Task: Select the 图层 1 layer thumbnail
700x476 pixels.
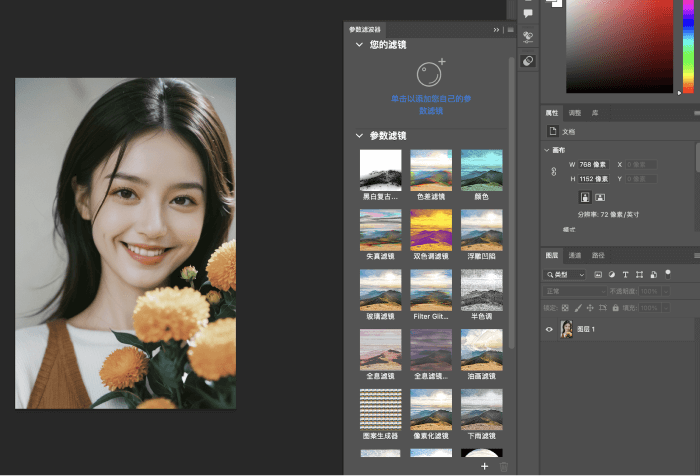Action: [x=567, y=329]
